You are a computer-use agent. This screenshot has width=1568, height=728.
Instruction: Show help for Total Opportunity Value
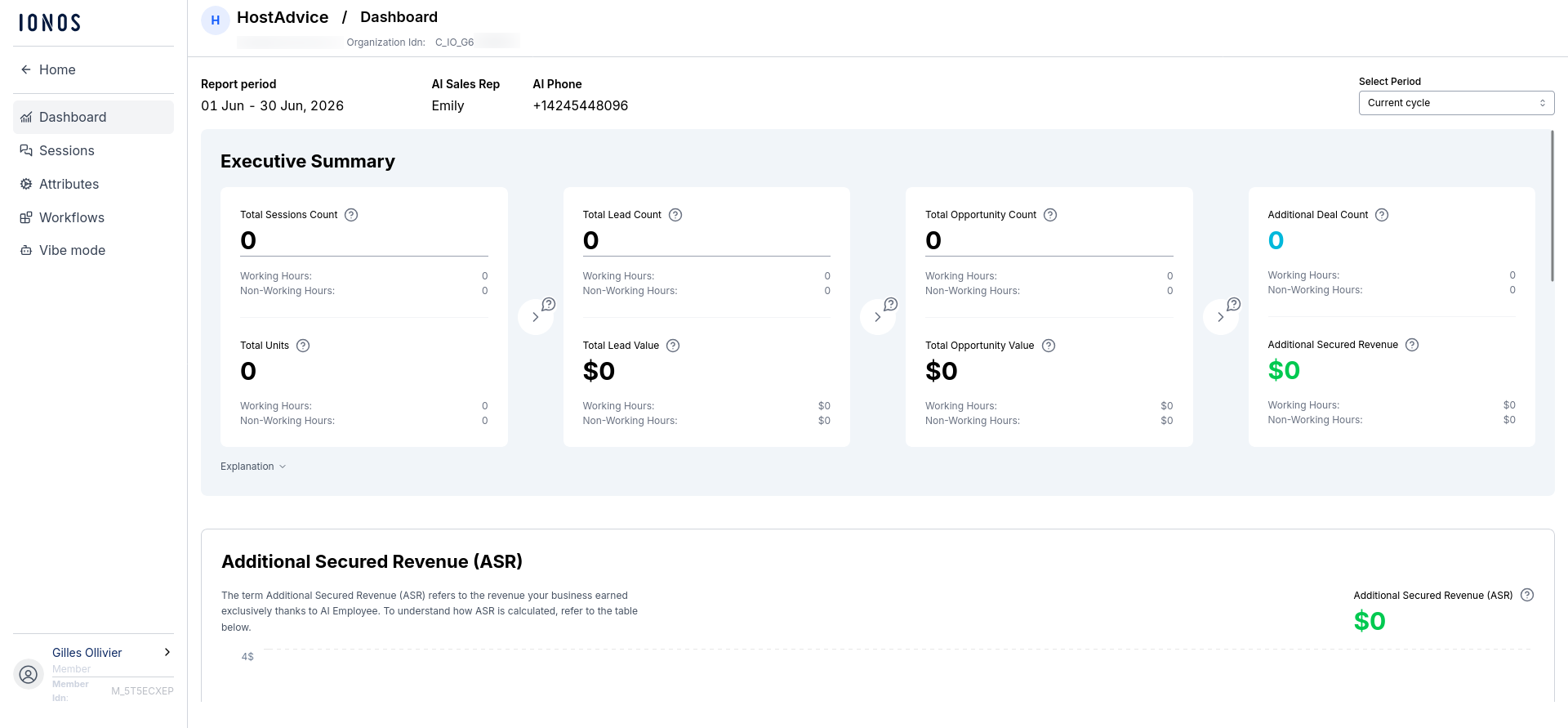tap(1049, 346)
